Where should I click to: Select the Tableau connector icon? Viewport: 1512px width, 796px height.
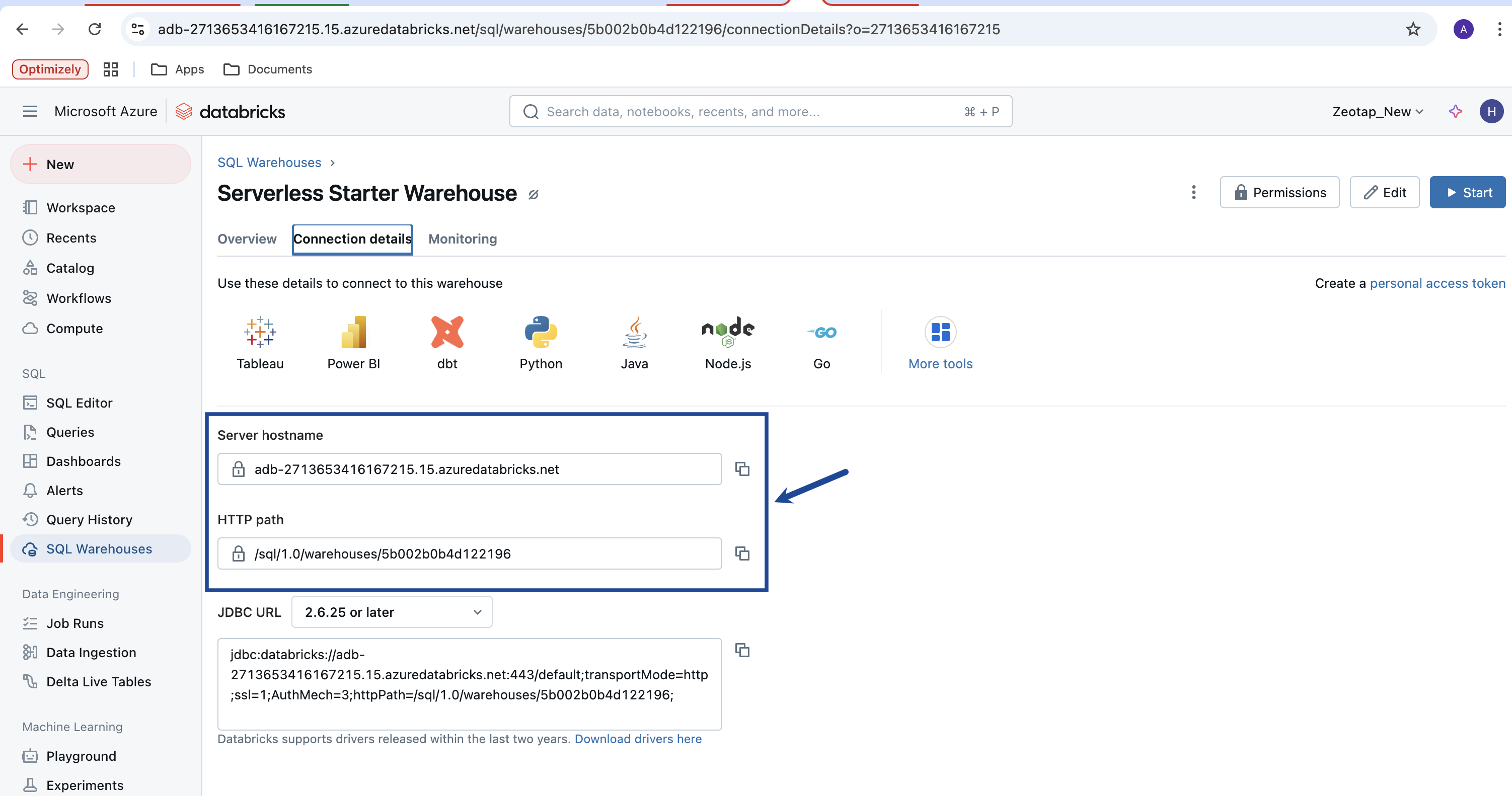click(x=260, y=343)
